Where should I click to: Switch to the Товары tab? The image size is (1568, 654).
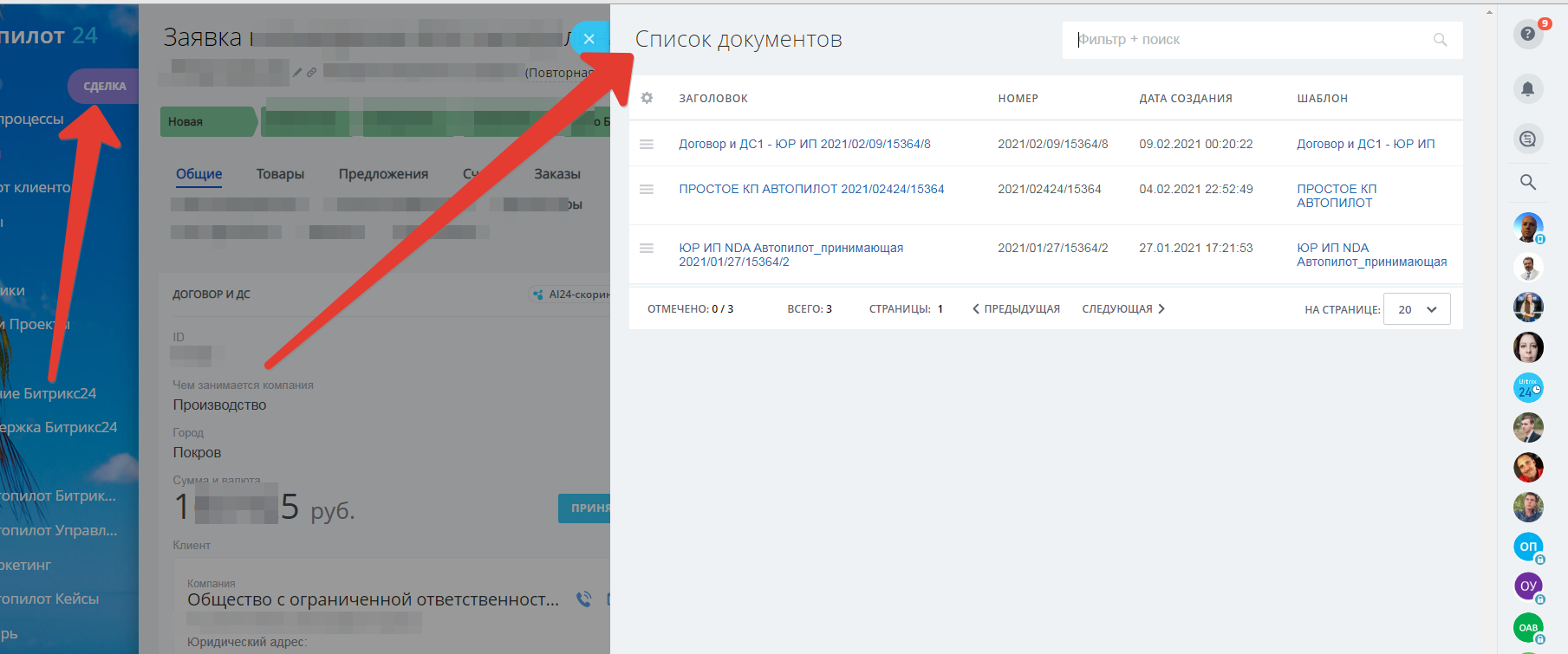[280, 174]
